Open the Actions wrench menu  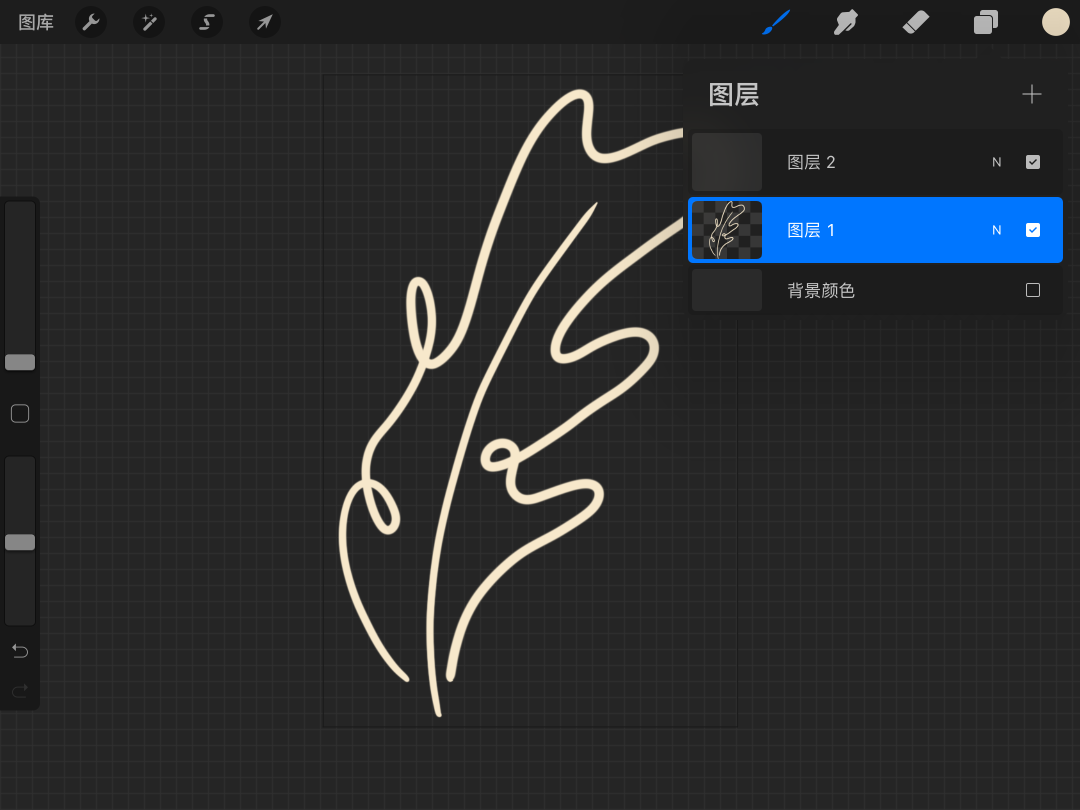pyautogui.click(x=91, y=22)
